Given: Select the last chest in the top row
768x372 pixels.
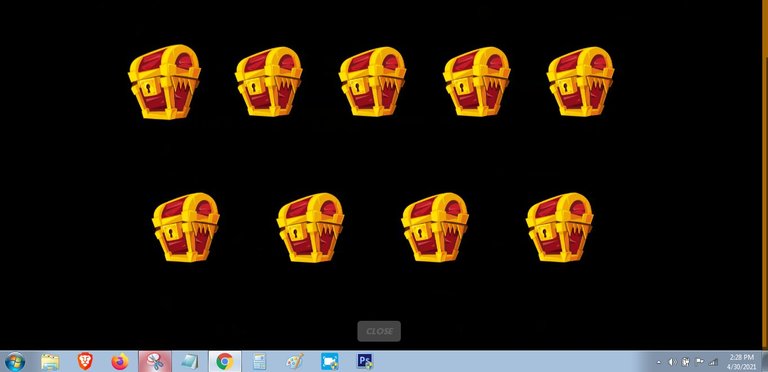Looking at the screenshot, I should pos(580,82).
